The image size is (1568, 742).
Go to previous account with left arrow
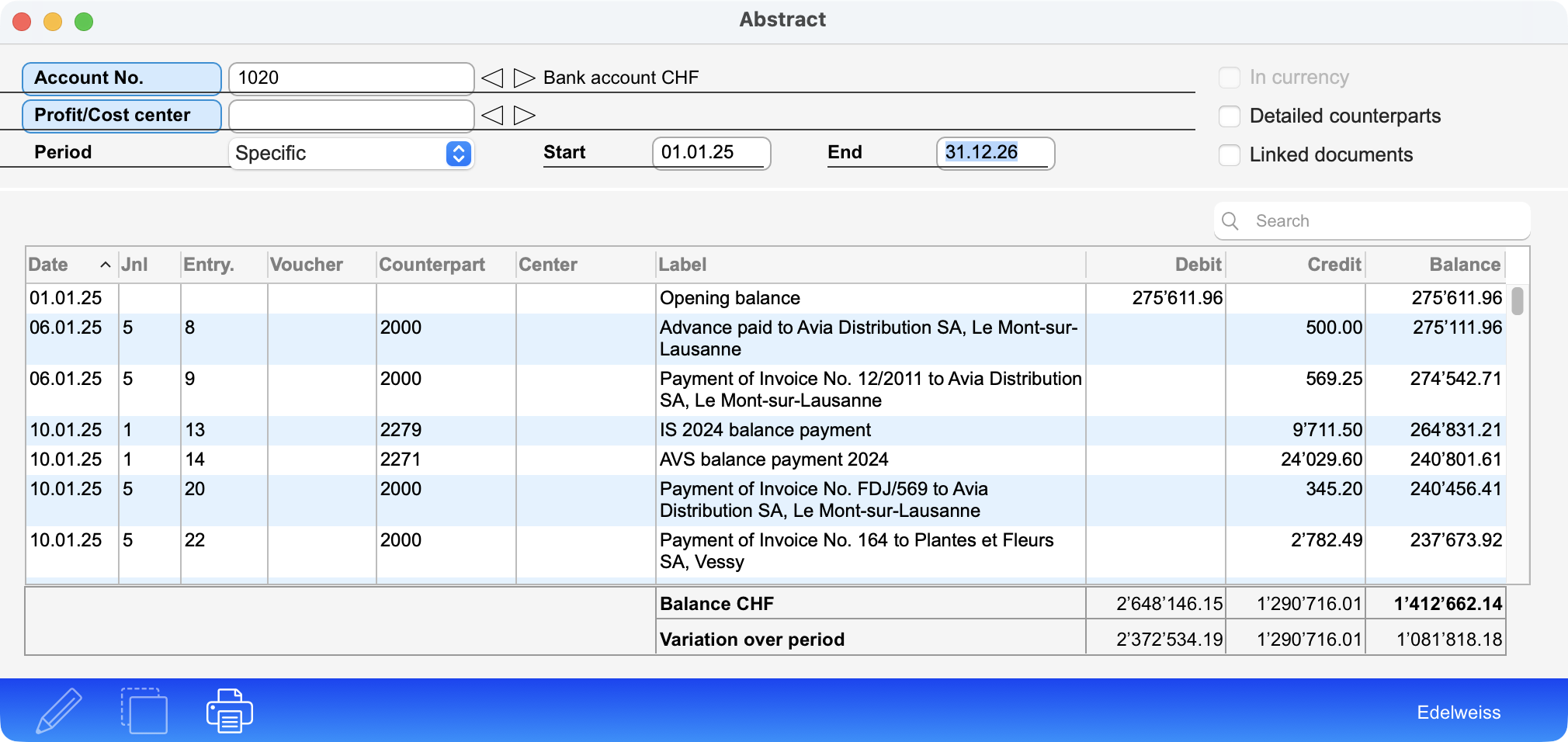pyautogui.click(x=492, y=78)
